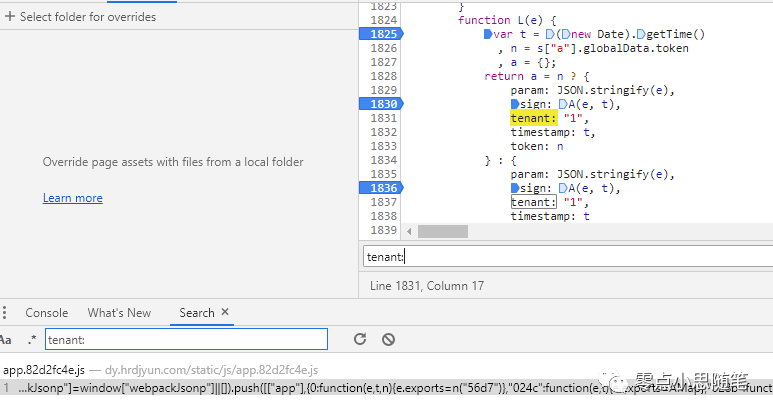The width and height of the screenshot is (773, 415).
Task: Close the Search drawer tab
Action: pos(225,312)
